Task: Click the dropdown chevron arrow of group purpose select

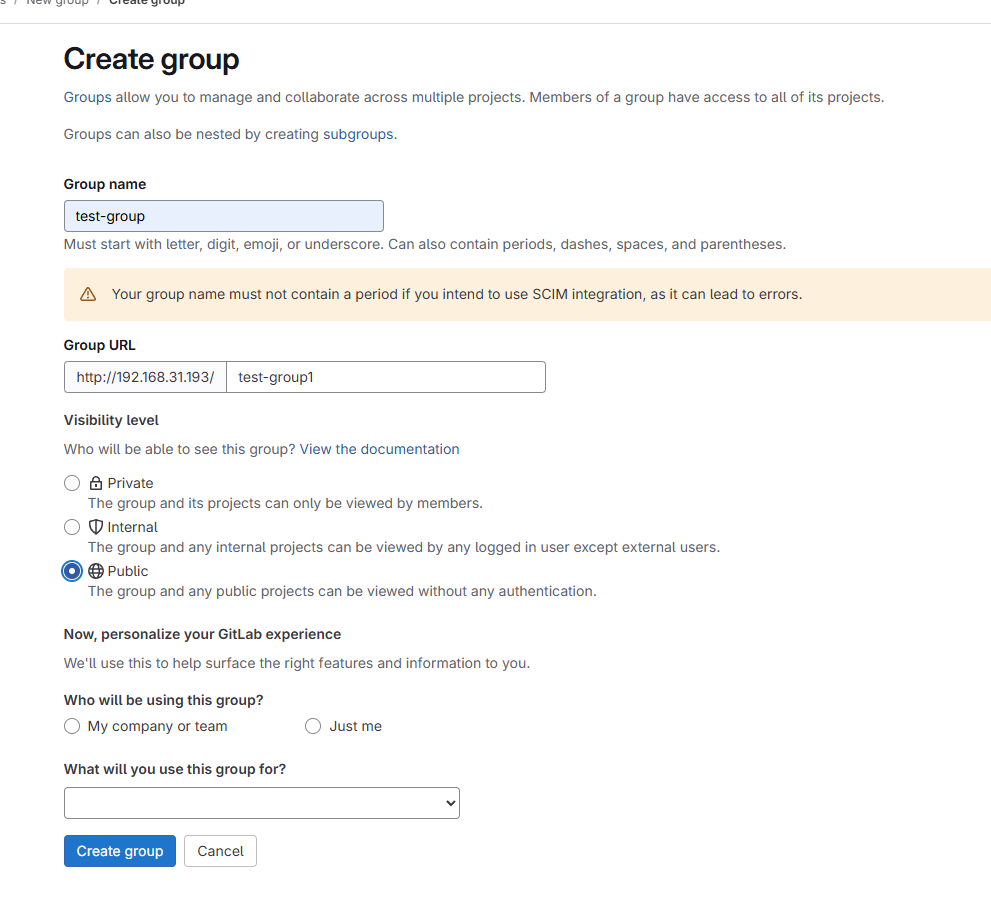Action: coord(451,803)
